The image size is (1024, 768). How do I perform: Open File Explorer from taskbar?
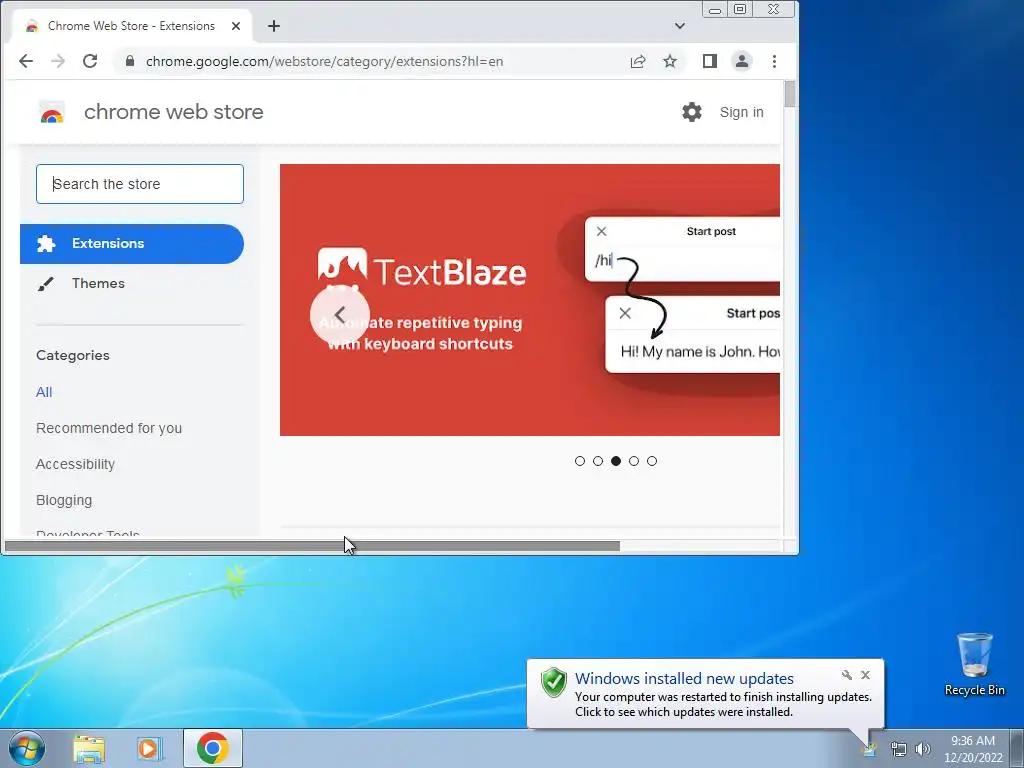(89, 748)
